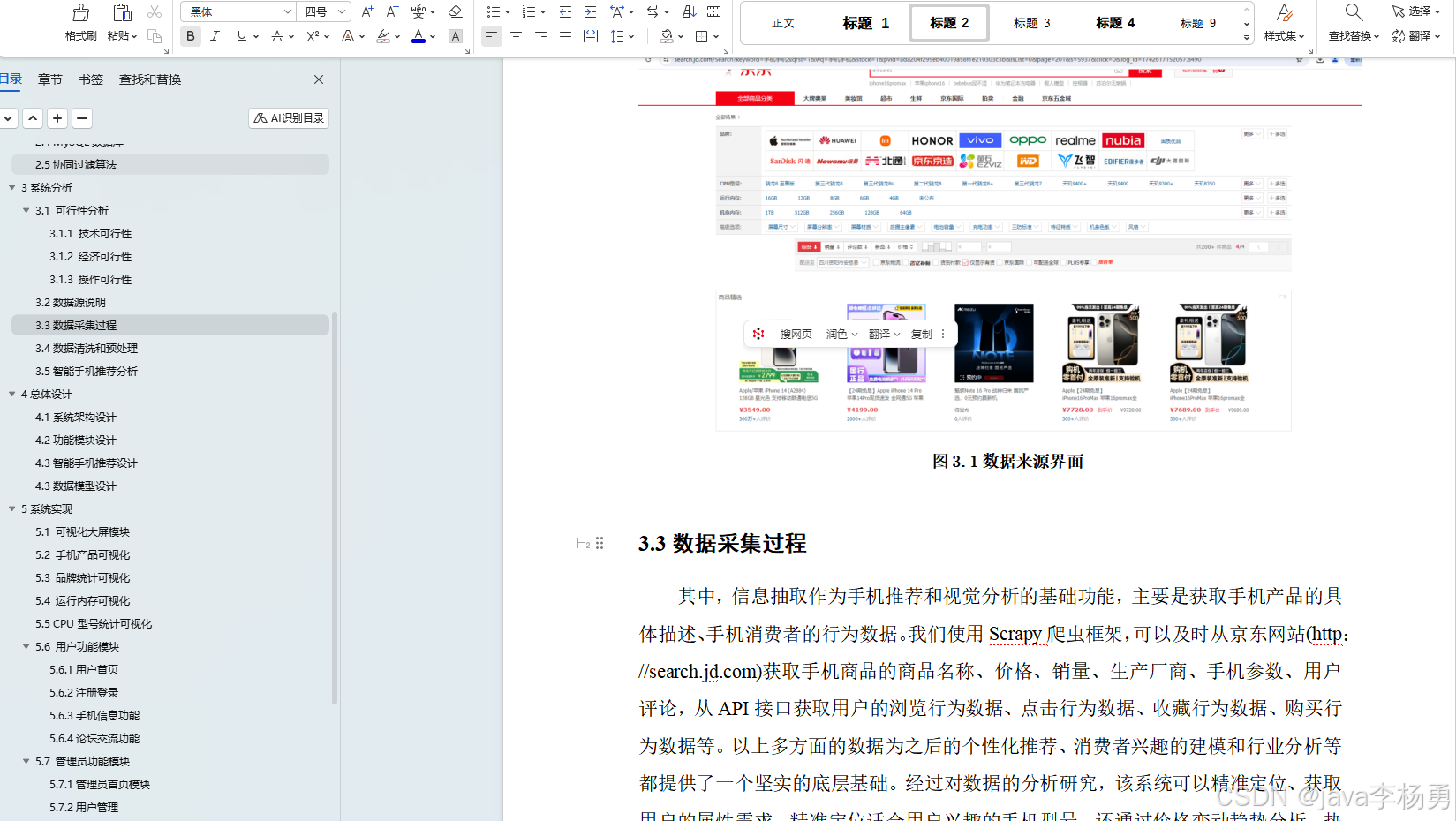Increase the paragraph indent
The height and width of the screenshot is (821, 1456).
[x=591, y=11]
